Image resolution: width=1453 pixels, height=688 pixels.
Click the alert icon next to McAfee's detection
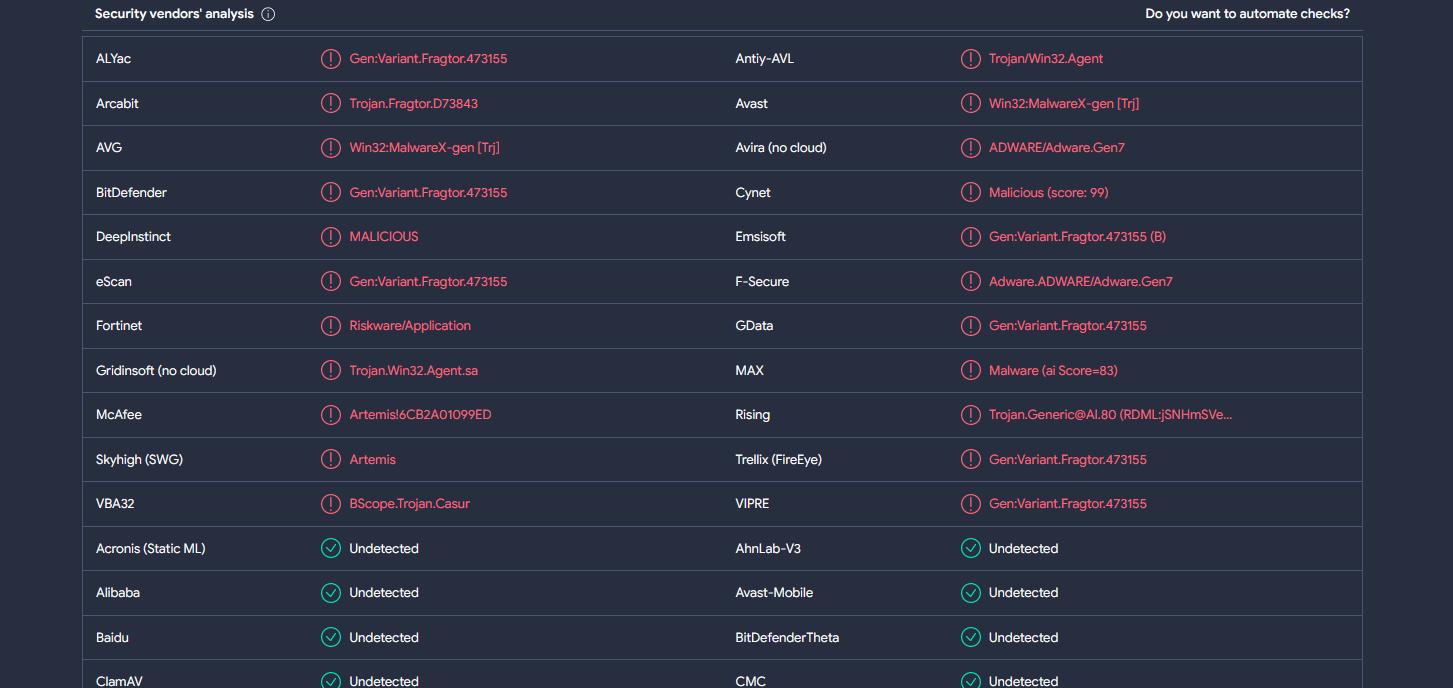pyautogui.click(x=330, y=415)
